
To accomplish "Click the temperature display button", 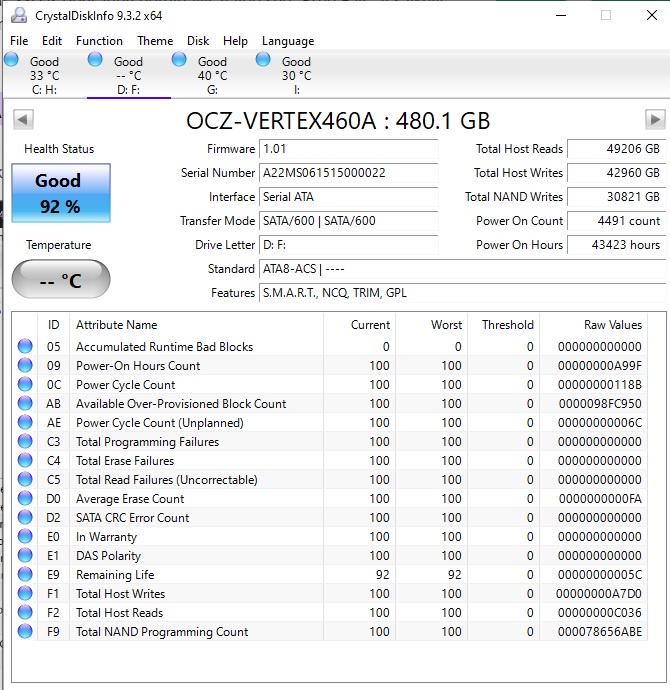I will tap(59, 280).
